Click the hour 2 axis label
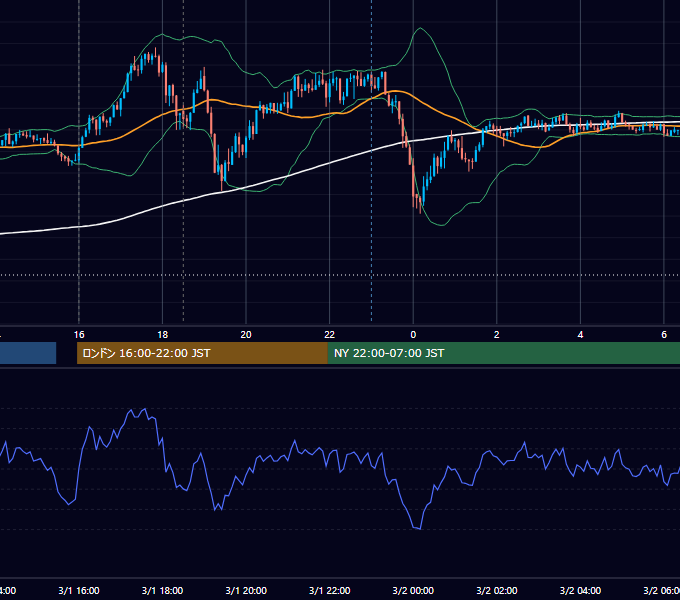680x600 pixels. point(497,335)
